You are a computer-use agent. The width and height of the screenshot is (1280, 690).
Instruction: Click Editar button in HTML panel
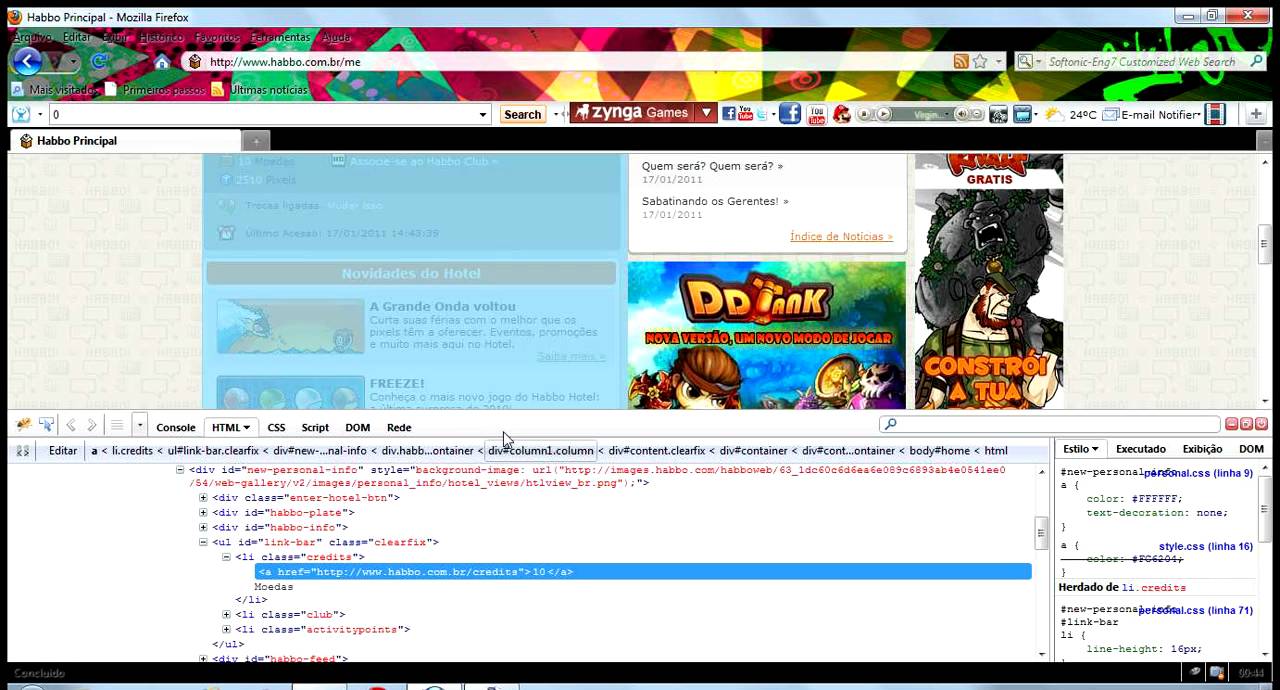pos(63,450)
